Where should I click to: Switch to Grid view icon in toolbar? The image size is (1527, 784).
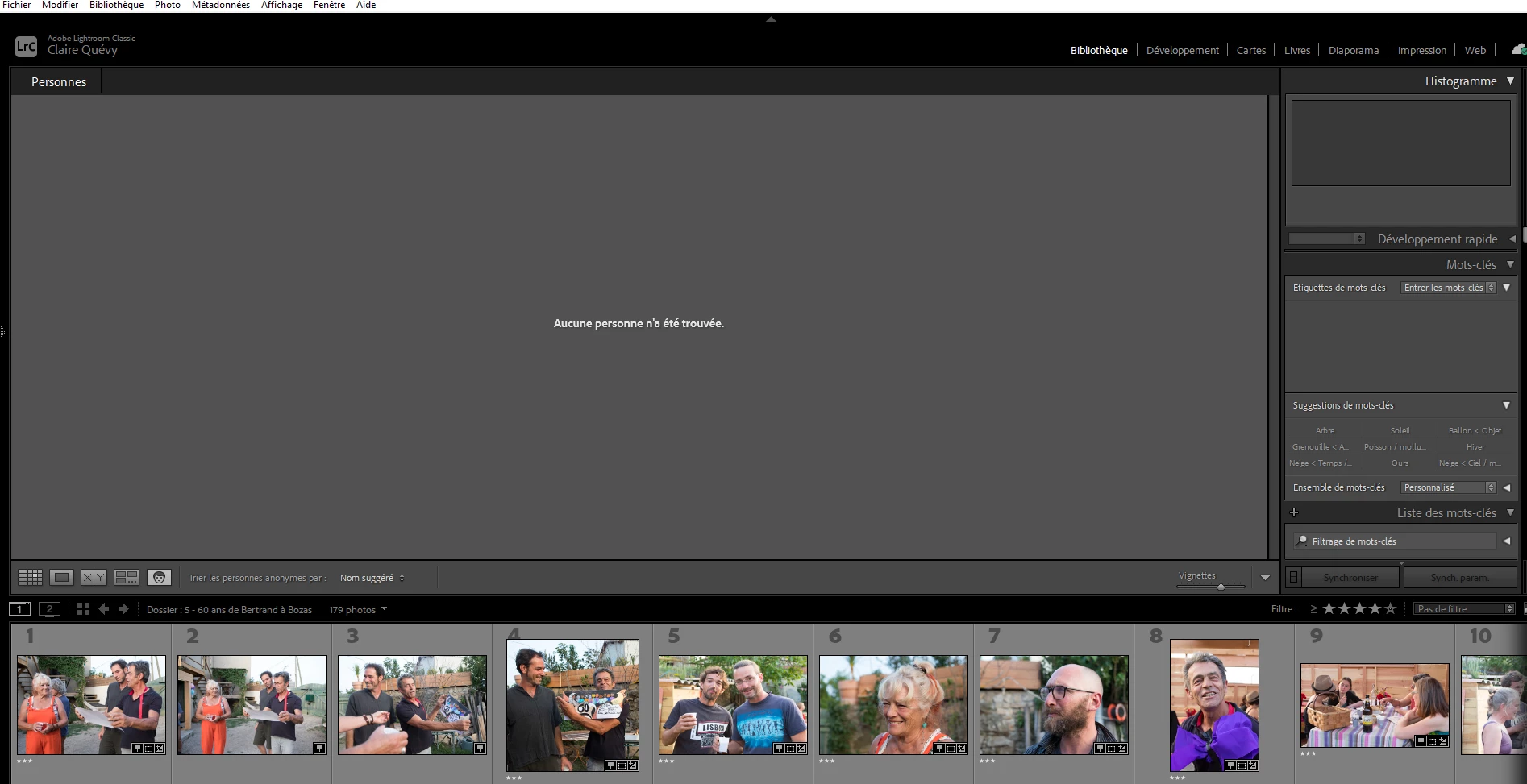click(30, 577)
